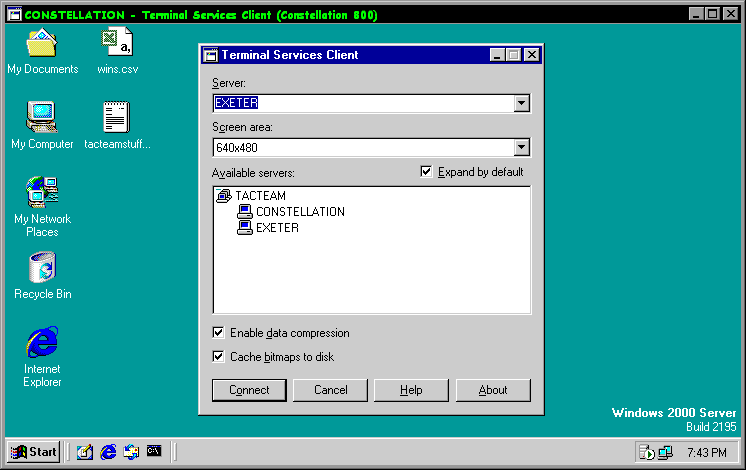Screen dimensions: 746x470
Task: Select the Internet Explorer desktop icon
Action: coord(42,342)
